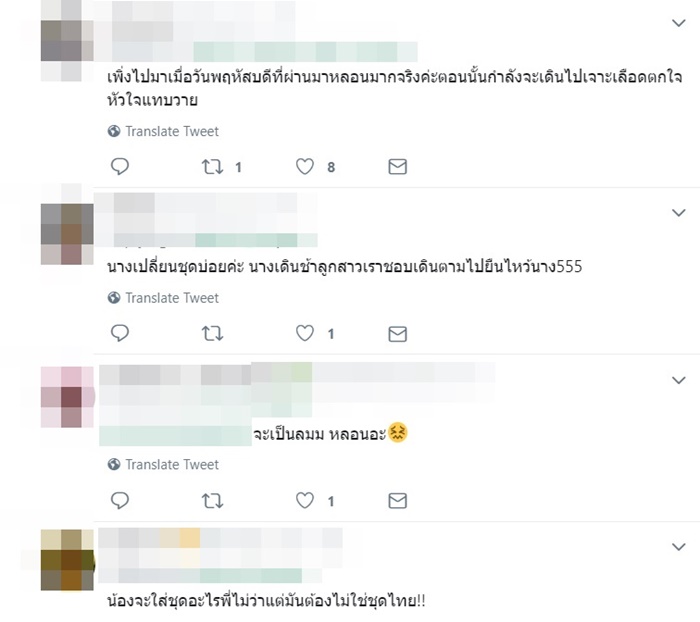Expand the options chevron on second tweet

[679, 213]
